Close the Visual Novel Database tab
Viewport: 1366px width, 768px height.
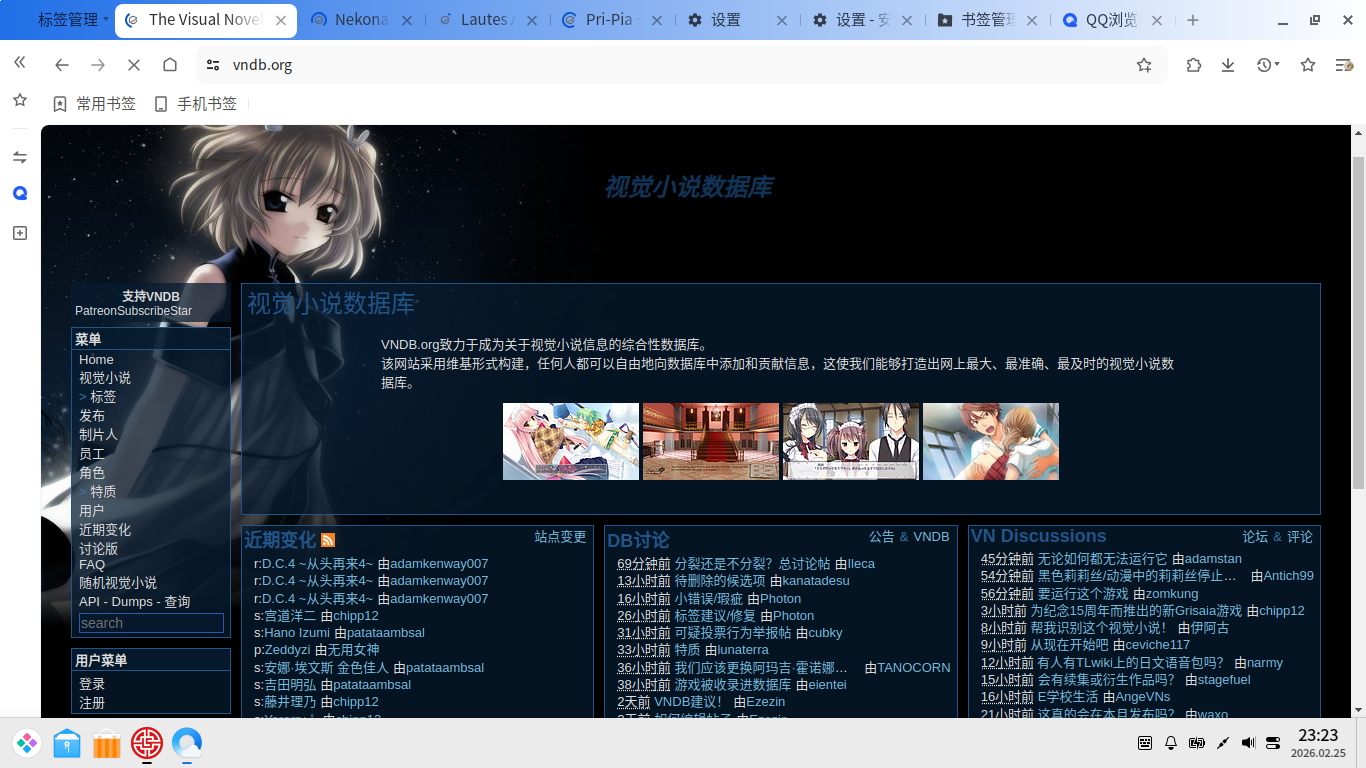pos(281,20)
